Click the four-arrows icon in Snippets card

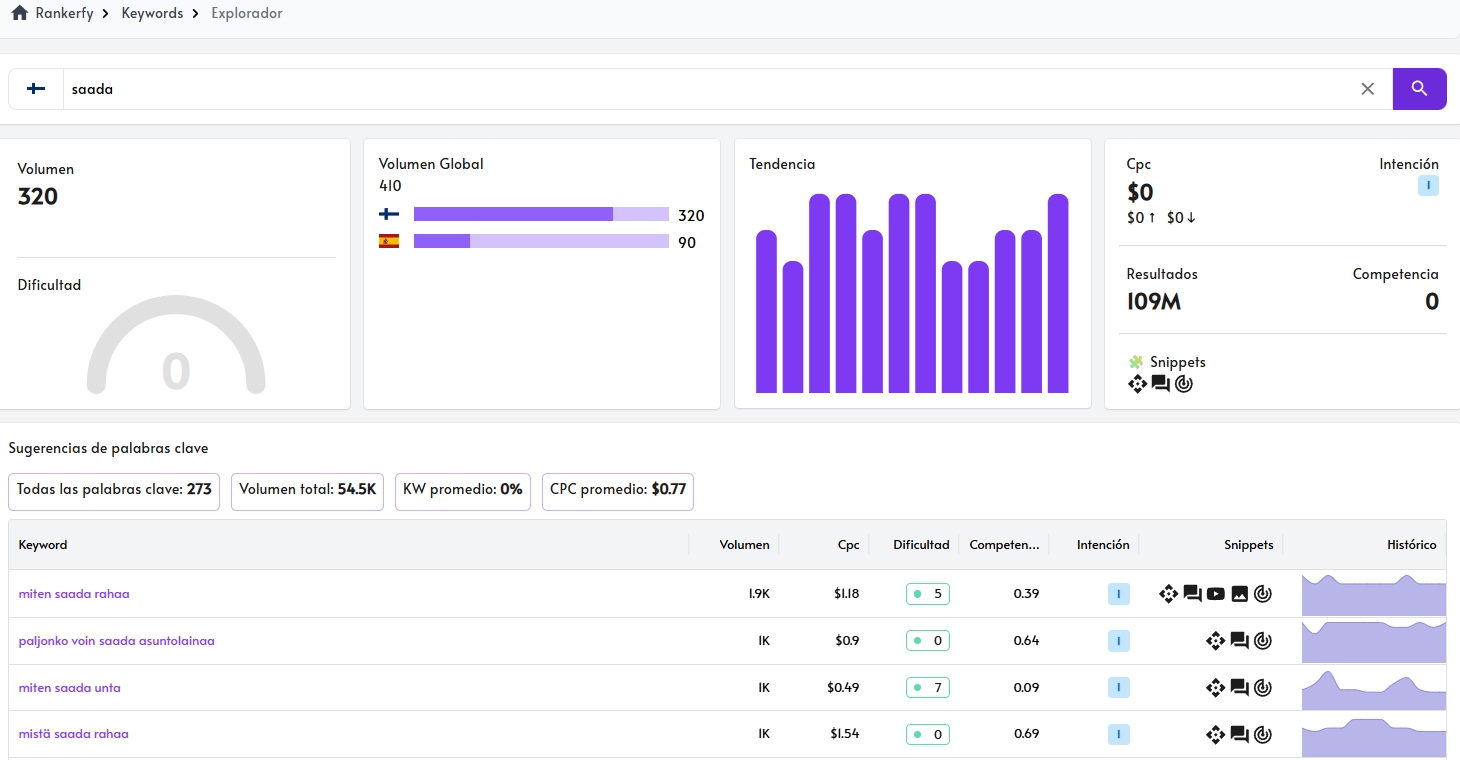click(x=1137, y=383)
